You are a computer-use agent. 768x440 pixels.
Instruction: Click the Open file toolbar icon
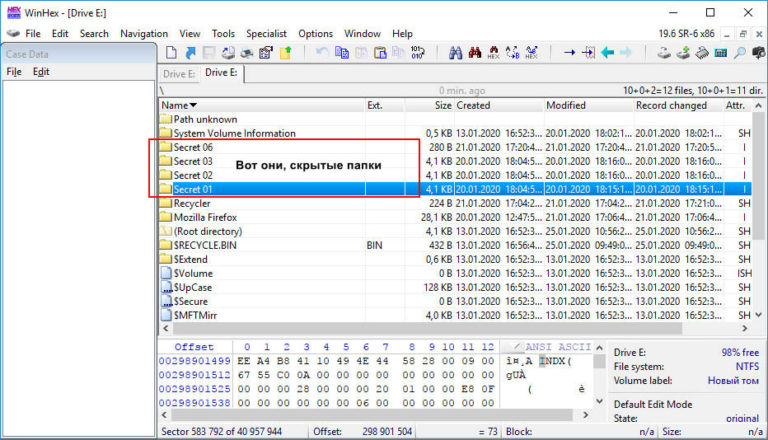190,52
